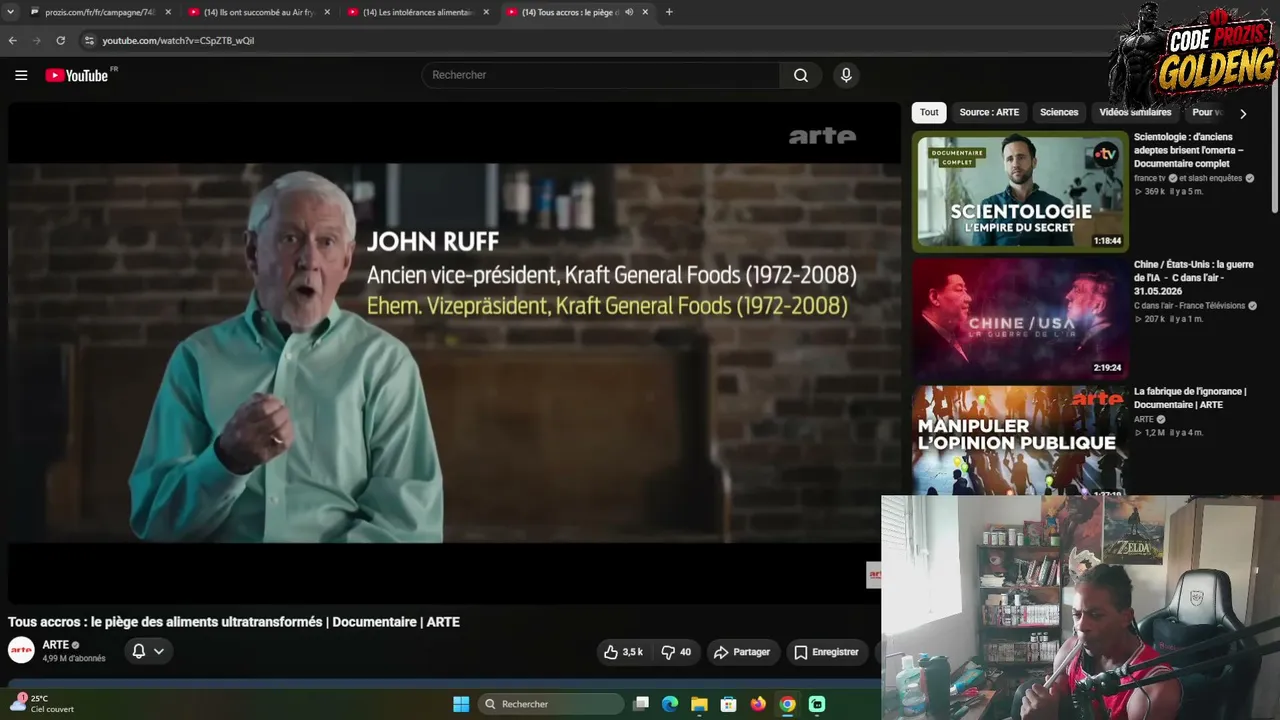Open the site information icon in address bar

tap(89, 41)
